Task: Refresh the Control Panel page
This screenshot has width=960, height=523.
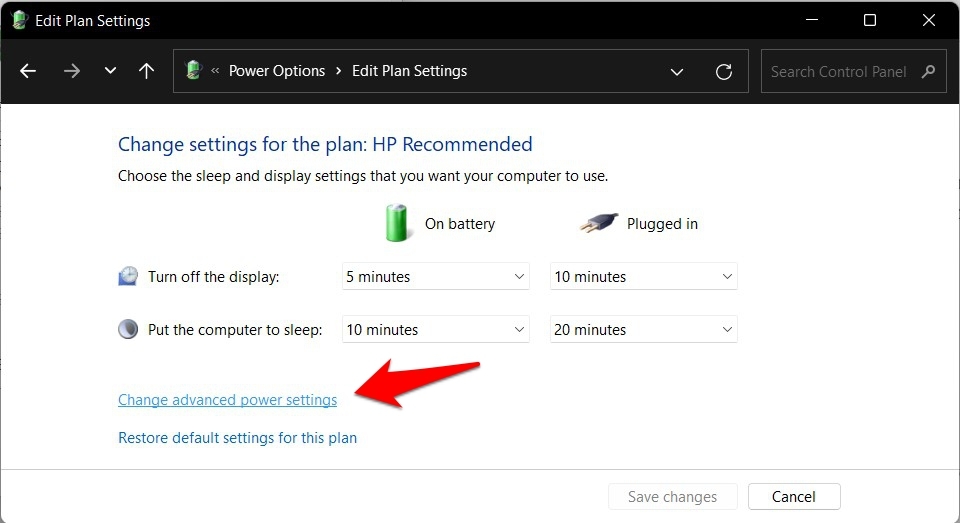Action: point(724,72)
